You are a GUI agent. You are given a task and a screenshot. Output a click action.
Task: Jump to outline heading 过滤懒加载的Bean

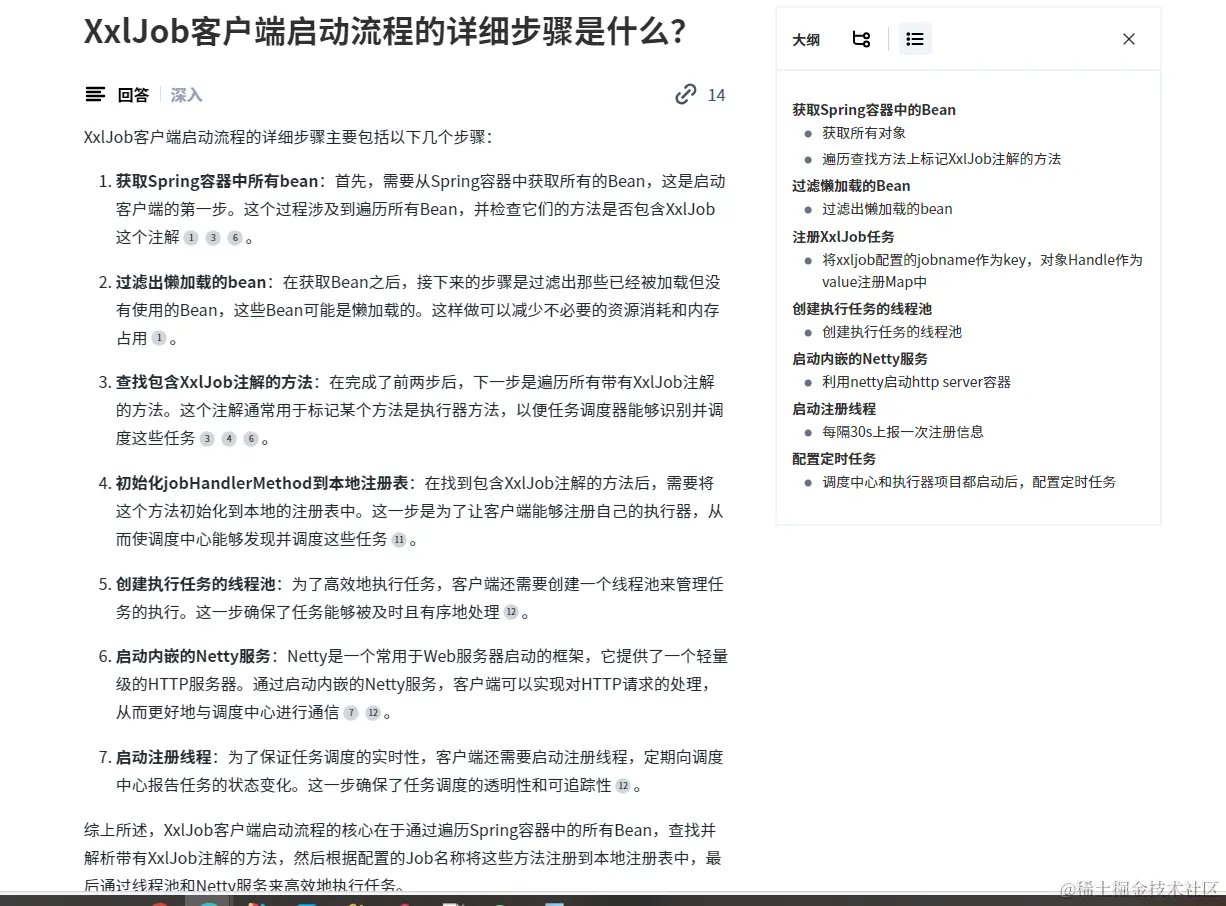pyautogui.click(x=851, y=186)
